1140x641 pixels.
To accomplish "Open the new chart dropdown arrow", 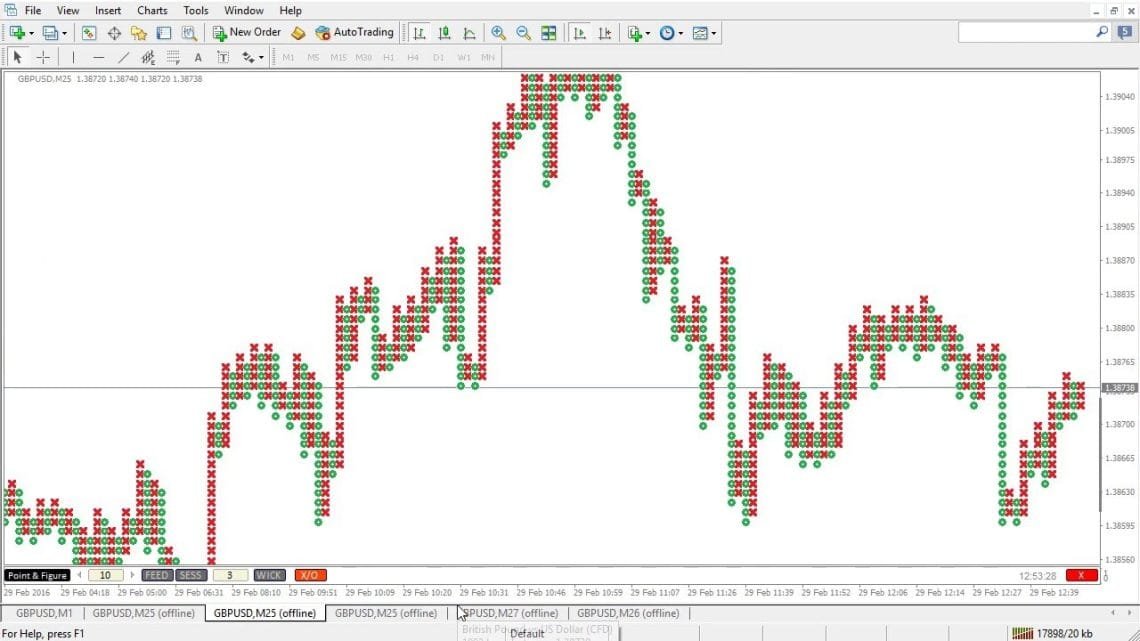I will click(32, 33).
